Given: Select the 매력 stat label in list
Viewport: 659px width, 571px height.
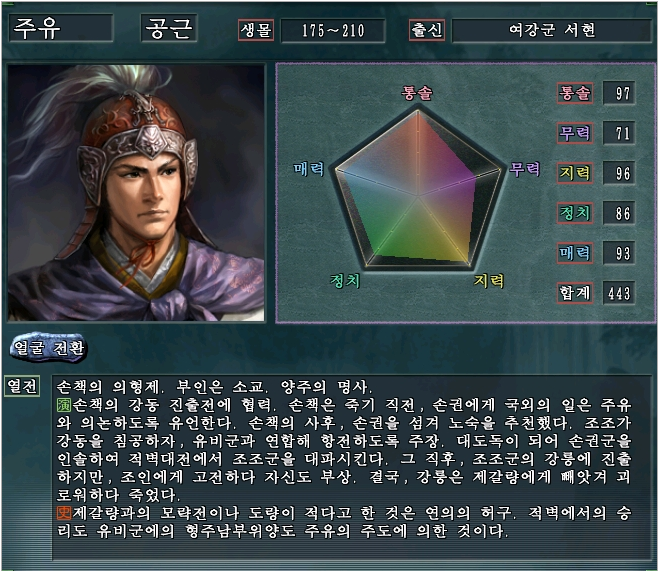Looking at the screenshot, I should click(x=575, y=253).
